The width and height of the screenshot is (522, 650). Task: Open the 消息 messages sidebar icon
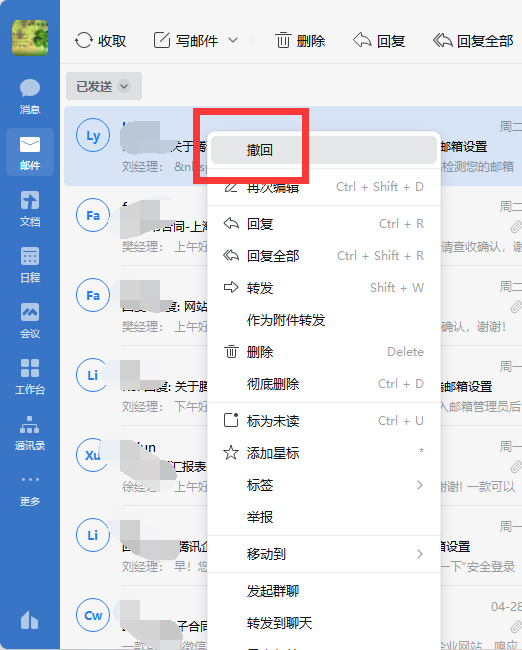[30, 96]
